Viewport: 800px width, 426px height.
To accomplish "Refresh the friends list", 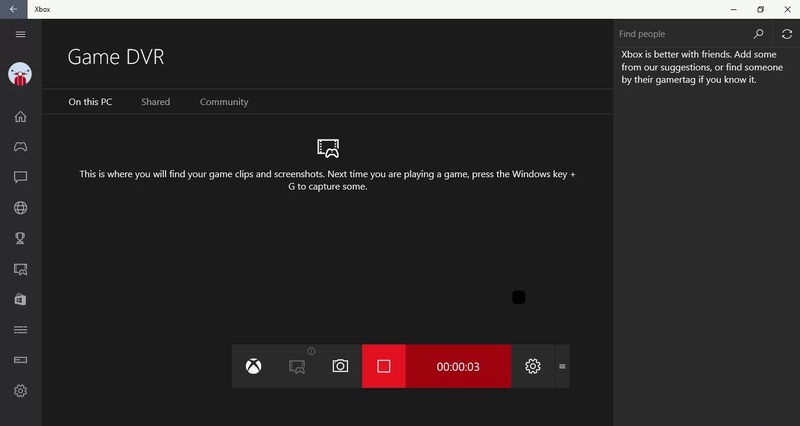I will (787, 34).
